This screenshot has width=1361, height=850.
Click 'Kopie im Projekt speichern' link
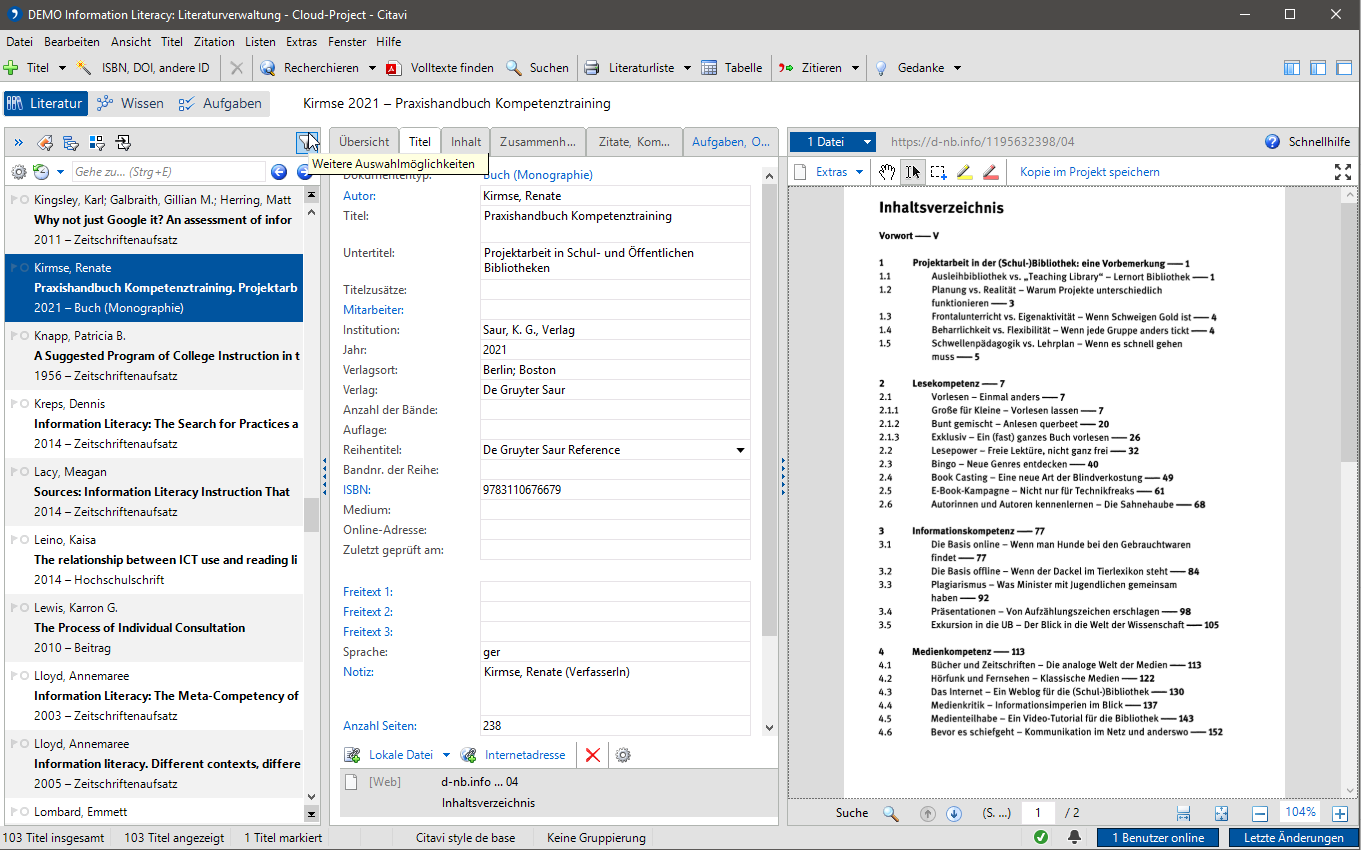point(1090,172)
